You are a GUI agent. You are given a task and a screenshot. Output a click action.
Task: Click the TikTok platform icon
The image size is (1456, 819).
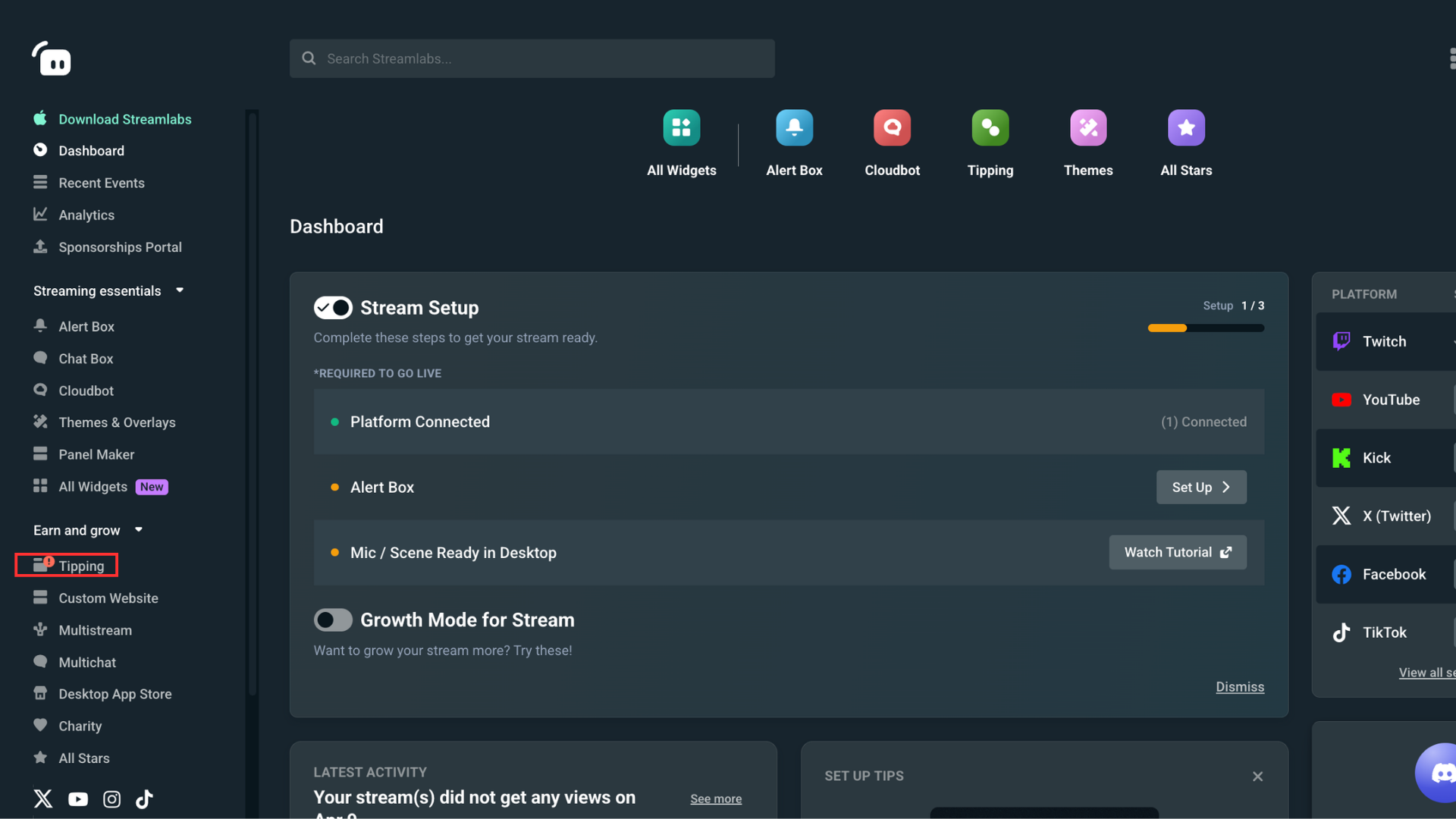tap(1341, 632)
